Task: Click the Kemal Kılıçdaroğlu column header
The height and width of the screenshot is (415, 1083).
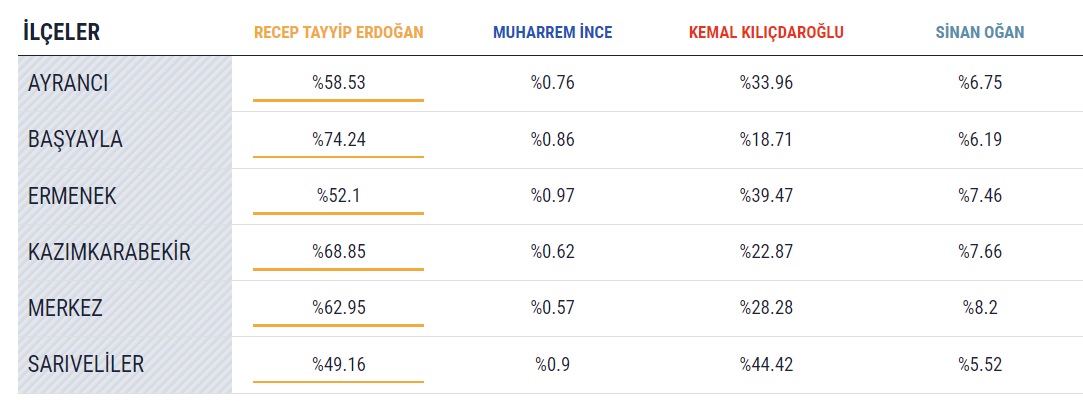Action: point(766,32)
